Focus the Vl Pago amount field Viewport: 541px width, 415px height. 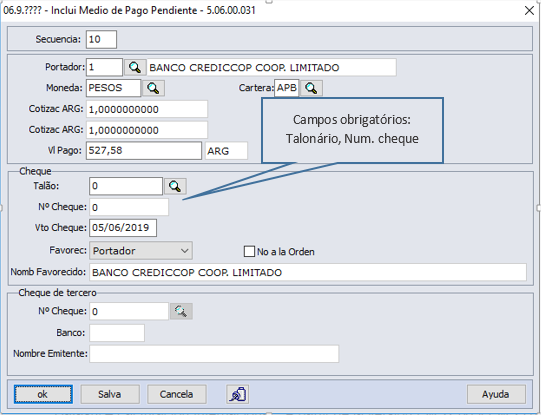coord(144,151)
